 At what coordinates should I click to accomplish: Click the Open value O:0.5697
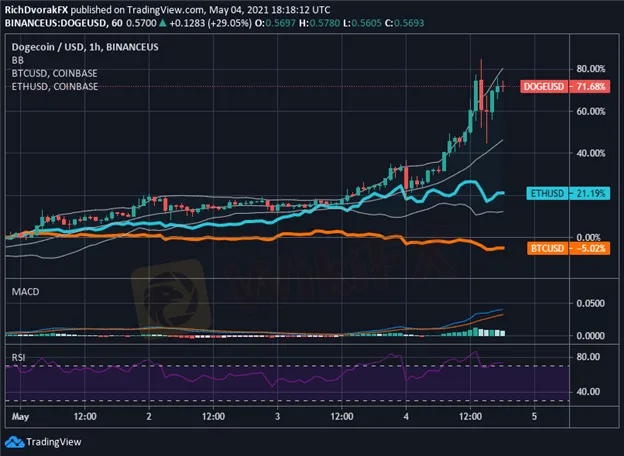[275, 23]
